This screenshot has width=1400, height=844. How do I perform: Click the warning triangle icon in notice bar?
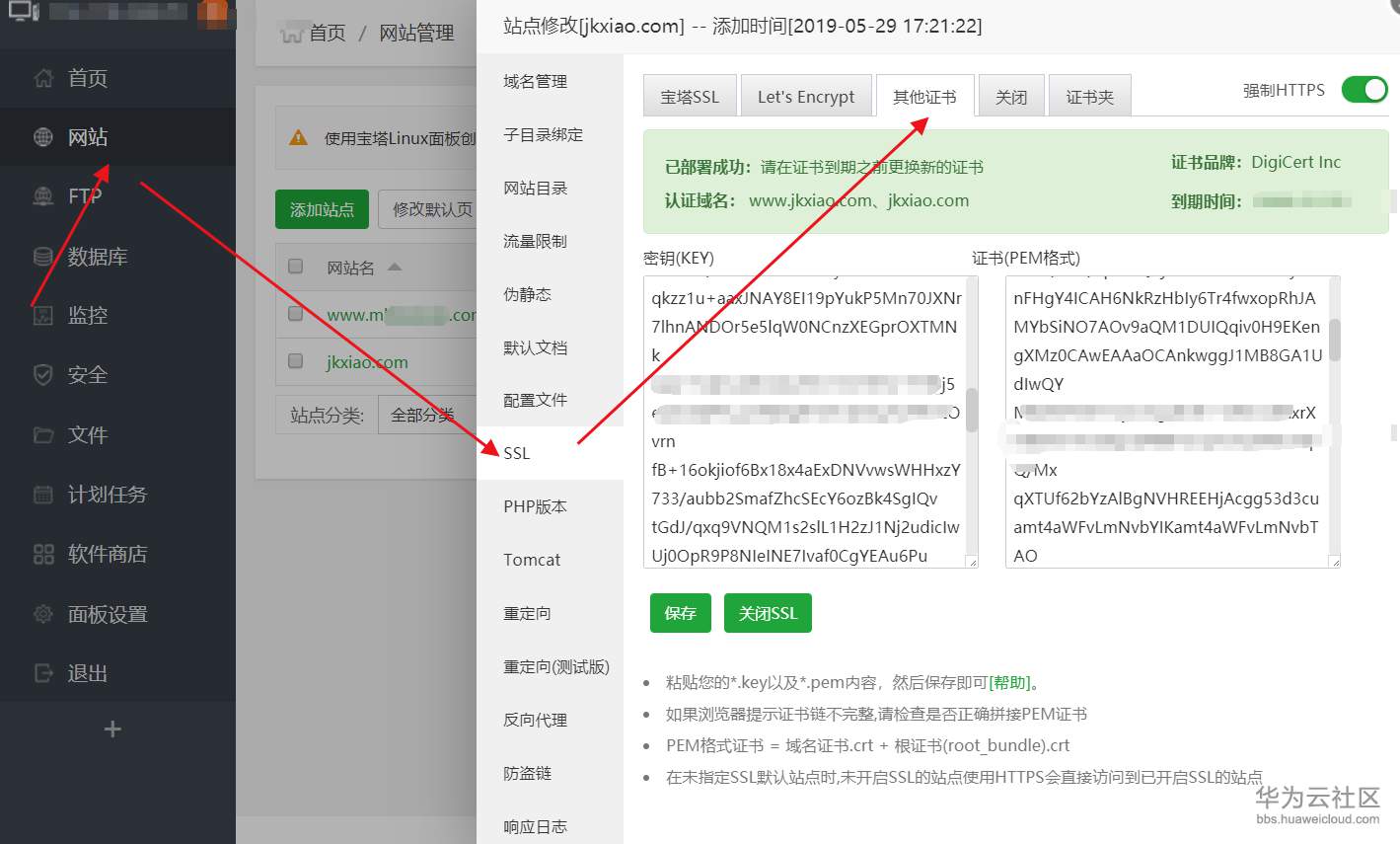pos(298,138)
